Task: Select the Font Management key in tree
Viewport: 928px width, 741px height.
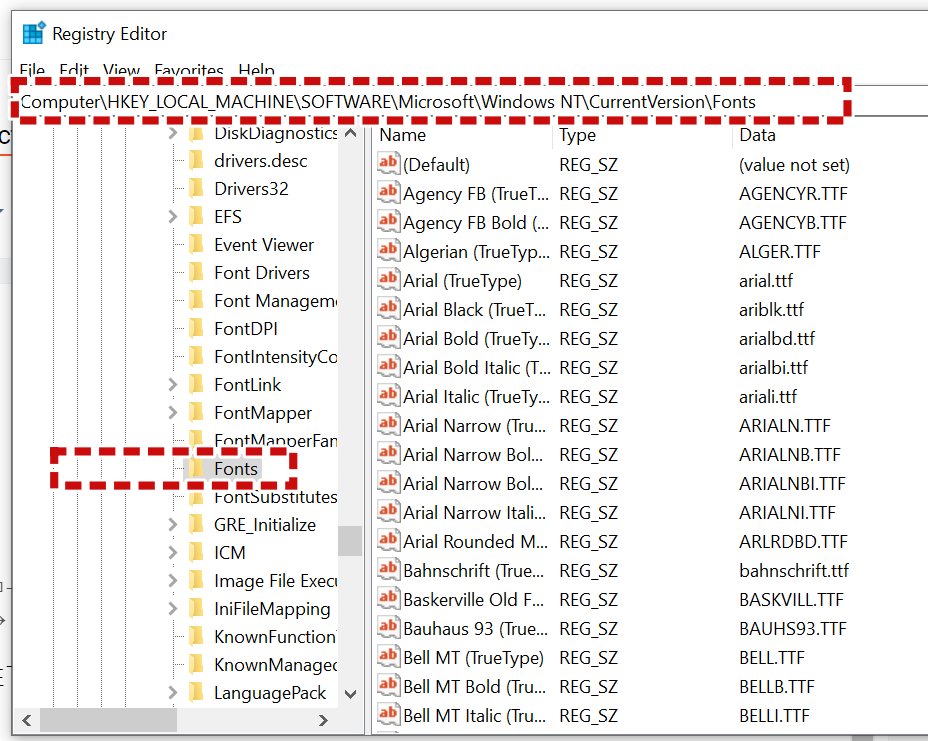Action: point(276,301)
